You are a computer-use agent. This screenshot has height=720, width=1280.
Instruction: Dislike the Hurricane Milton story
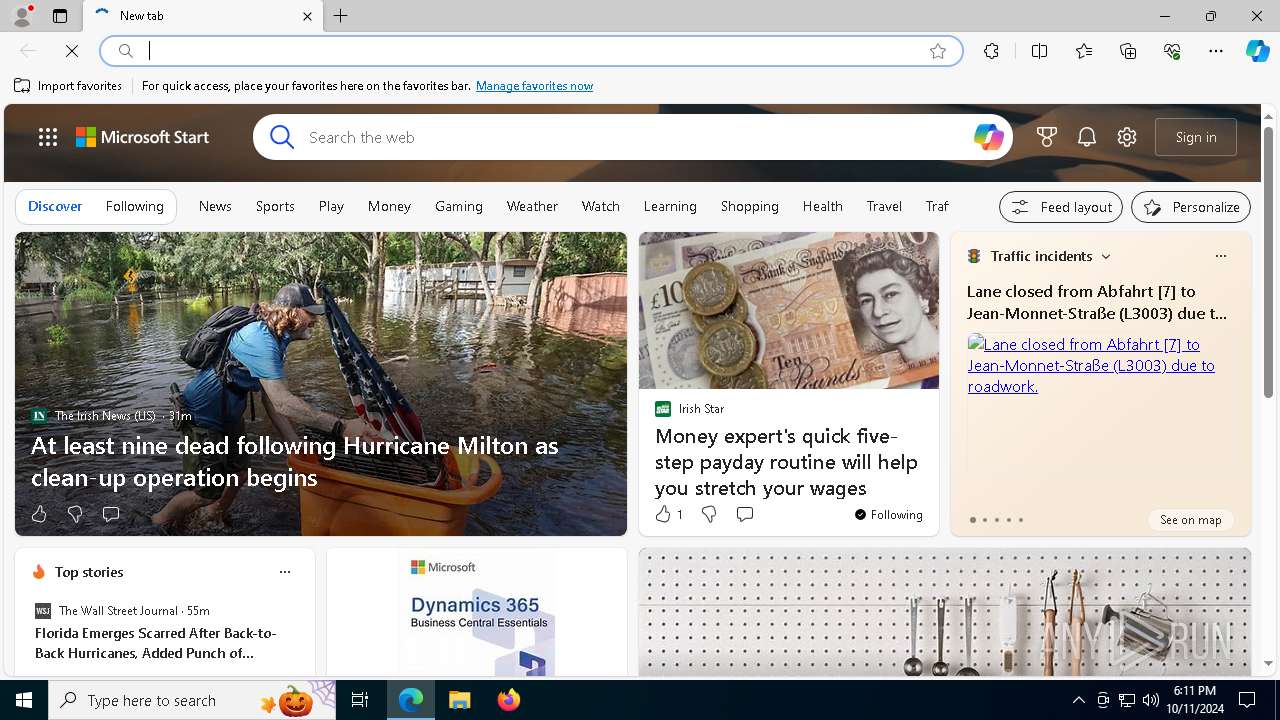(75, 514)
